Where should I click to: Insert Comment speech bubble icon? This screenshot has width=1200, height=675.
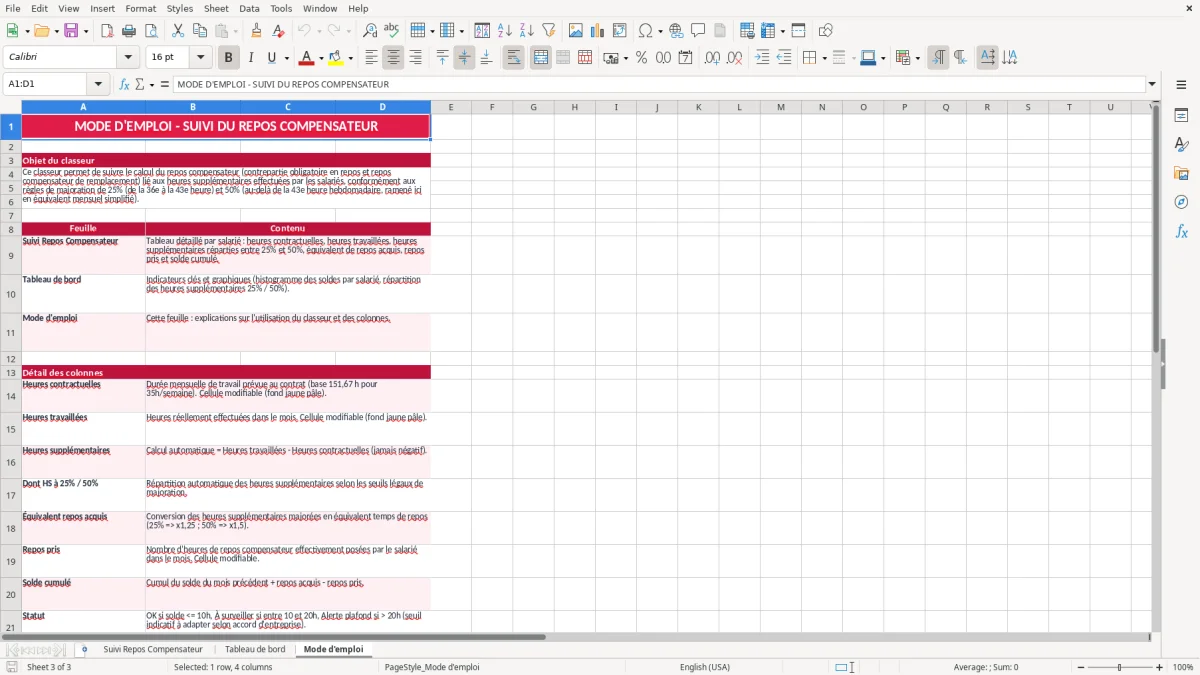698,31
